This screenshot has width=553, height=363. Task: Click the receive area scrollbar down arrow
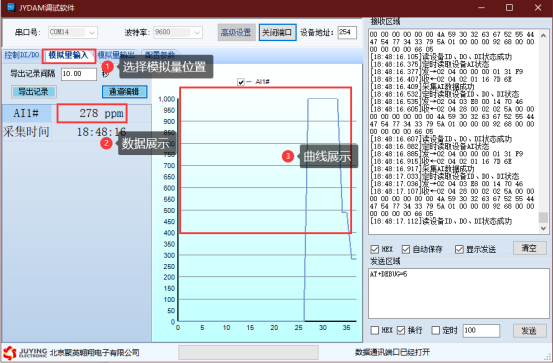543,229
